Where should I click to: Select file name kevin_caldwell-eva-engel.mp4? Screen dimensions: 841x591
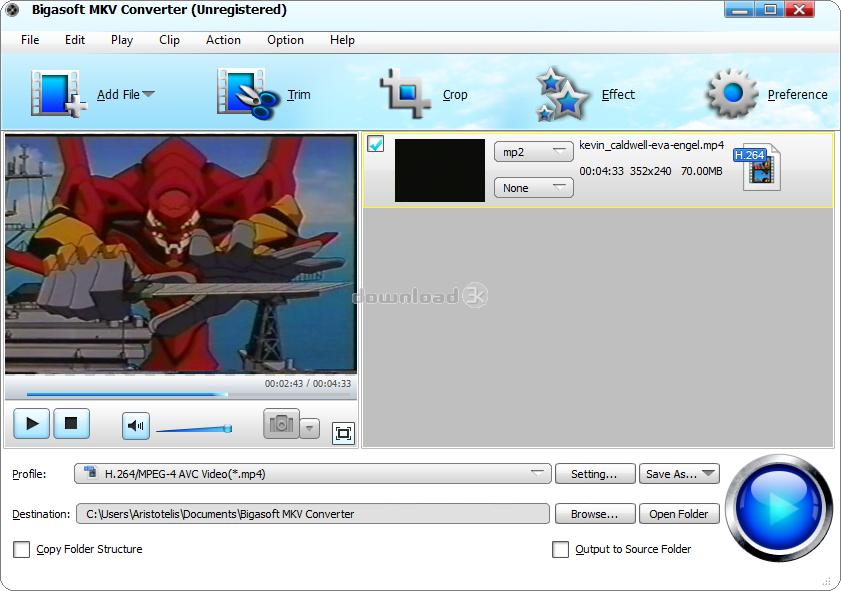pos(652,145)
